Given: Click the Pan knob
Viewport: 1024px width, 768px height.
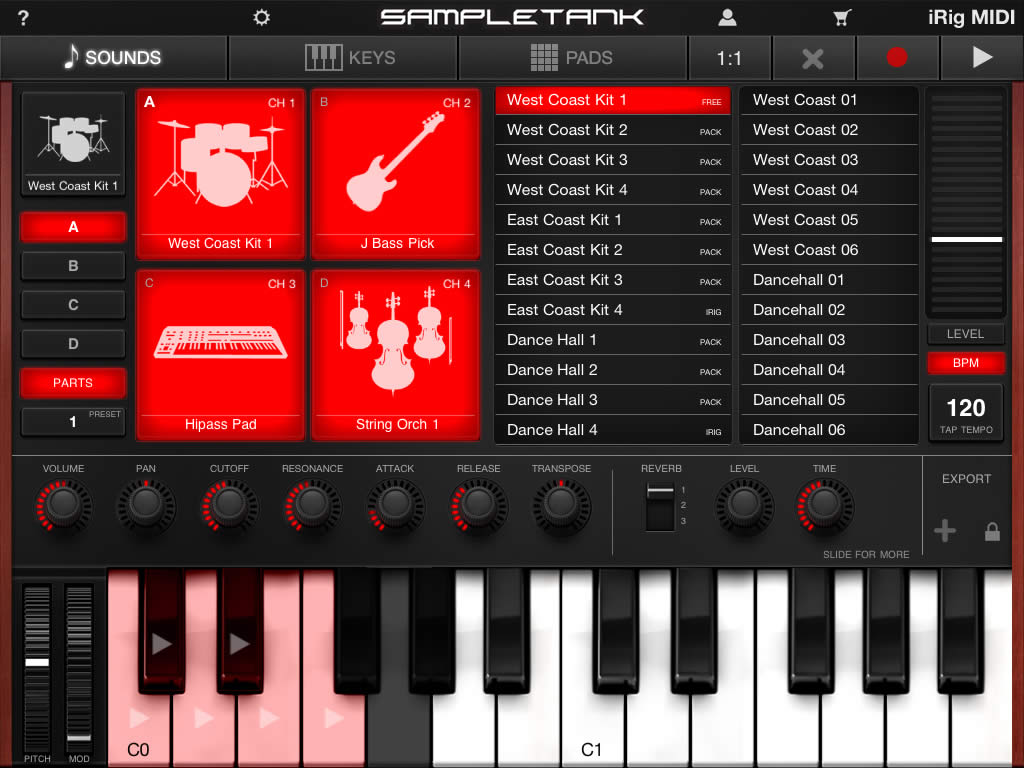Looking at the screenshot, I should click(146, 505).
